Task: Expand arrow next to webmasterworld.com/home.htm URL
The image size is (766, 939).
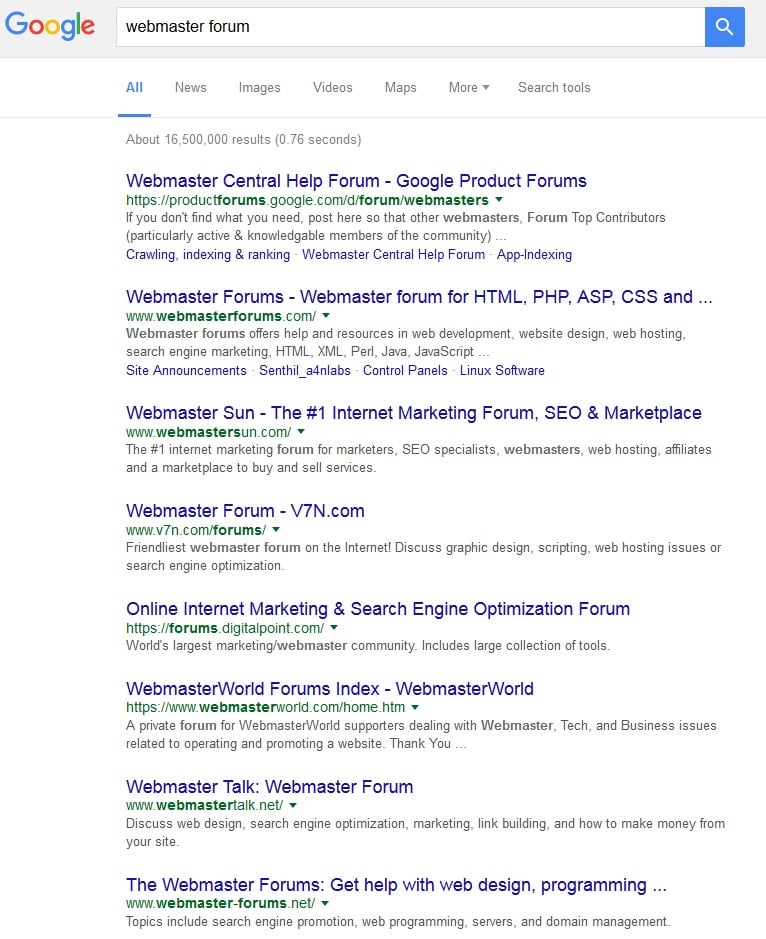Action: point(415,707)
